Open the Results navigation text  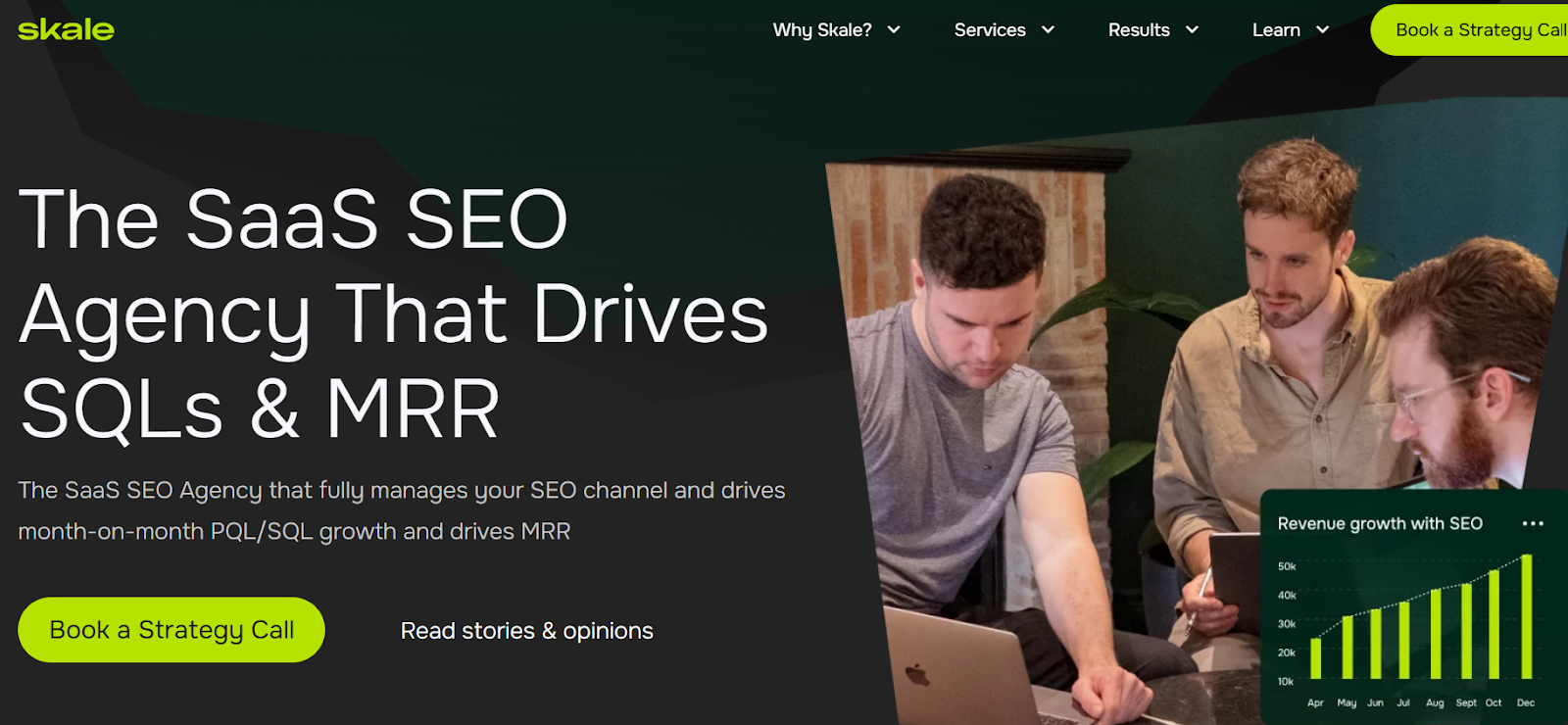point(1139,30)
